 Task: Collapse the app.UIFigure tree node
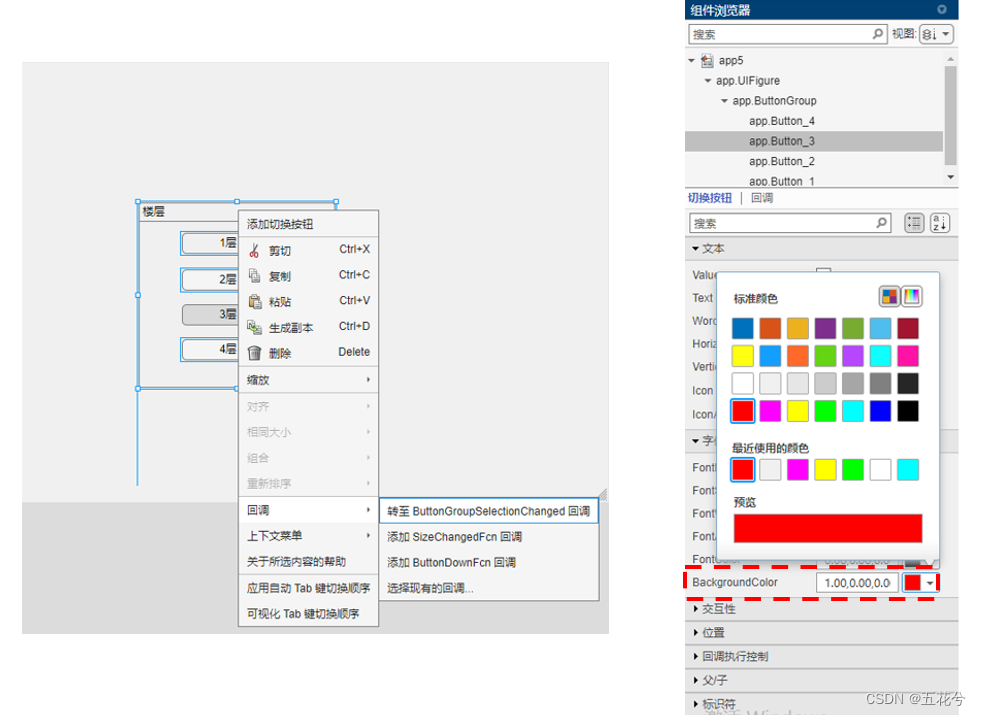point(707,80)
